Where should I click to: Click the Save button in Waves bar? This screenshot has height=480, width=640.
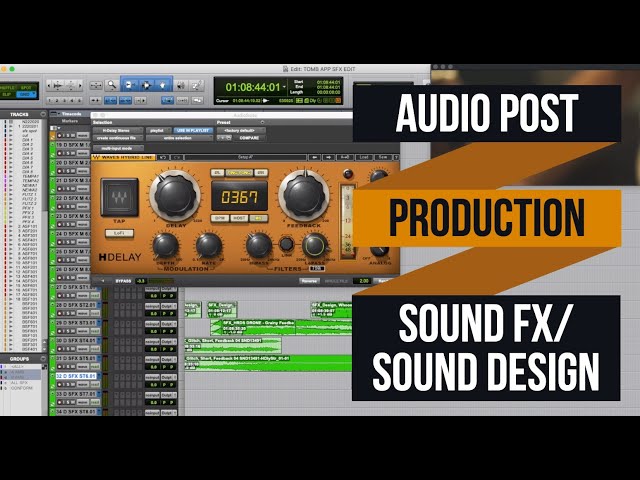pos(382,157)
